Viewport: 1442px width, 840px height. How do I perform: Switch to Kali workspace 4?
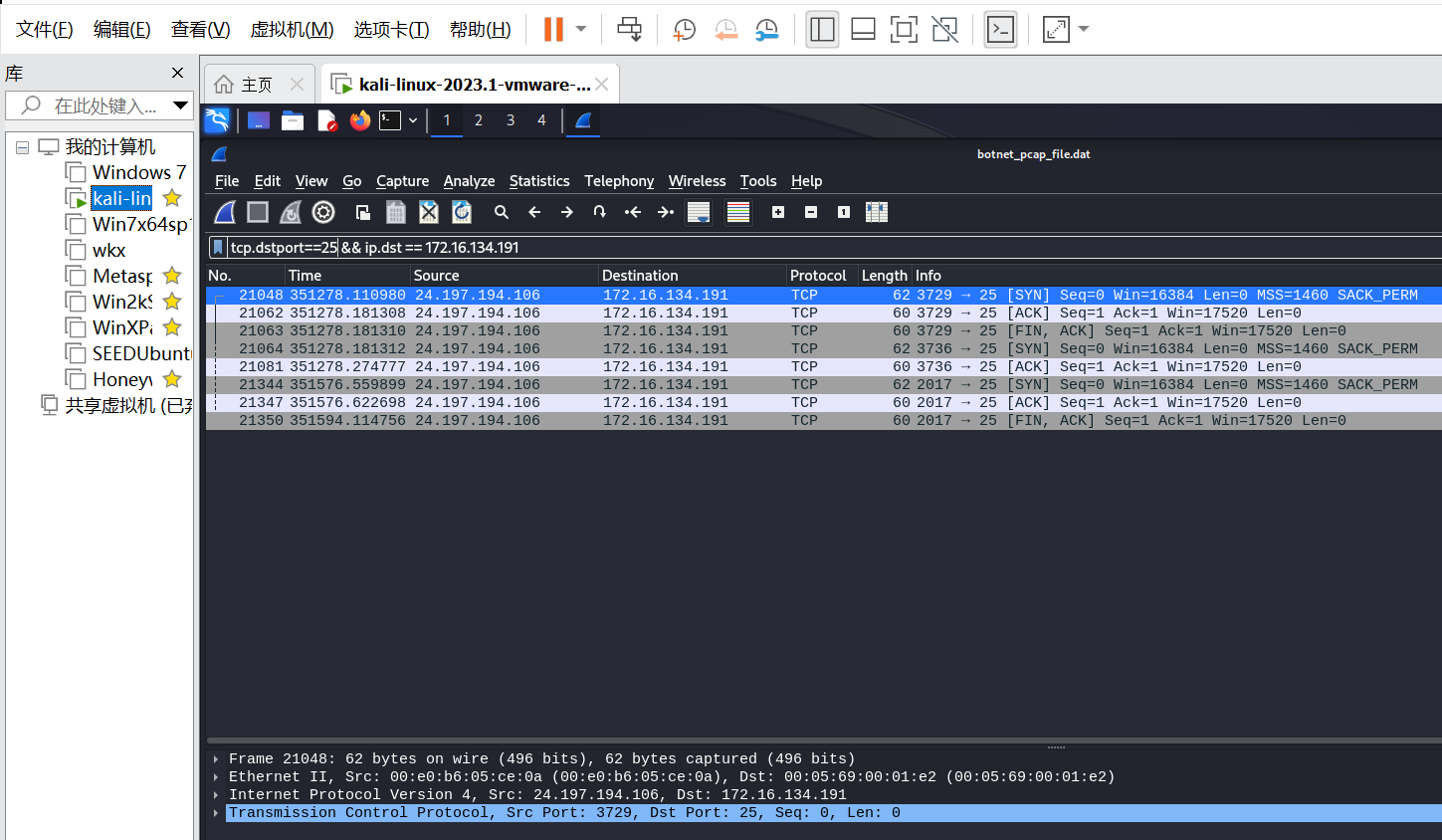pos(541,120)
